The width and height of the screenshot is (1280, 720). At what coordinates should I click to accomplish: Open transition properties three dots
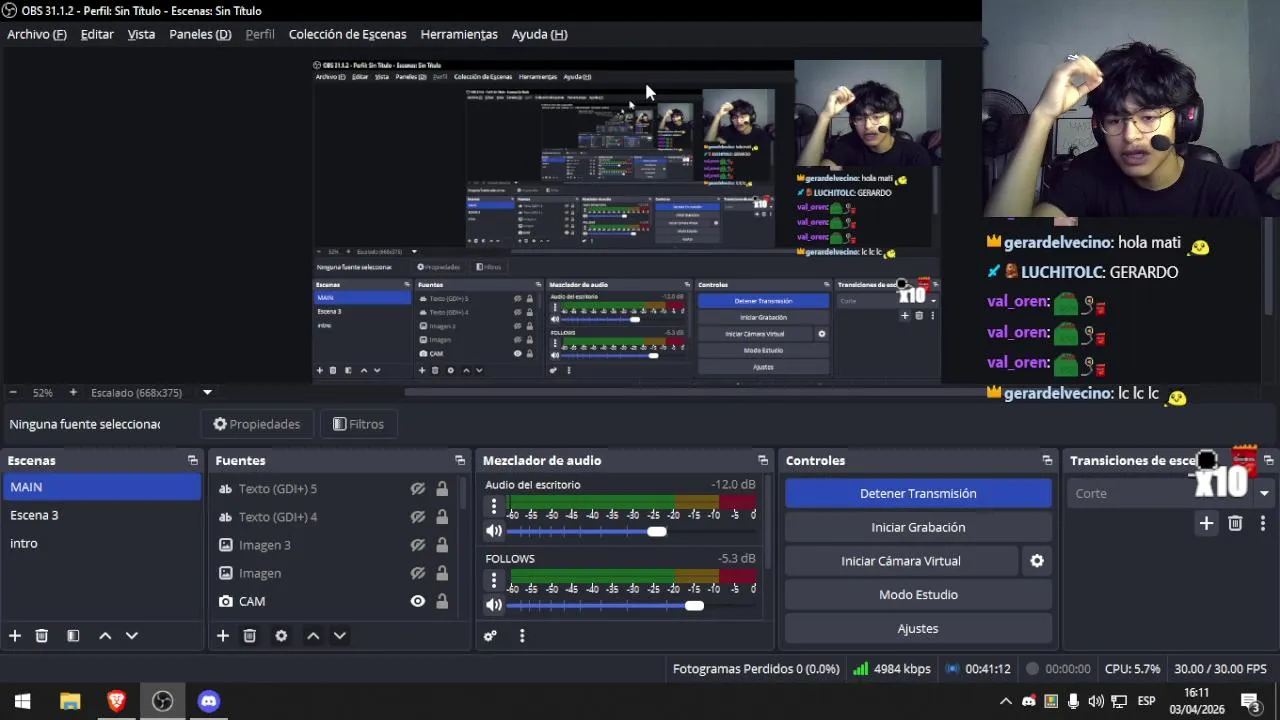pyautogui.click(x=1263, y=523)
